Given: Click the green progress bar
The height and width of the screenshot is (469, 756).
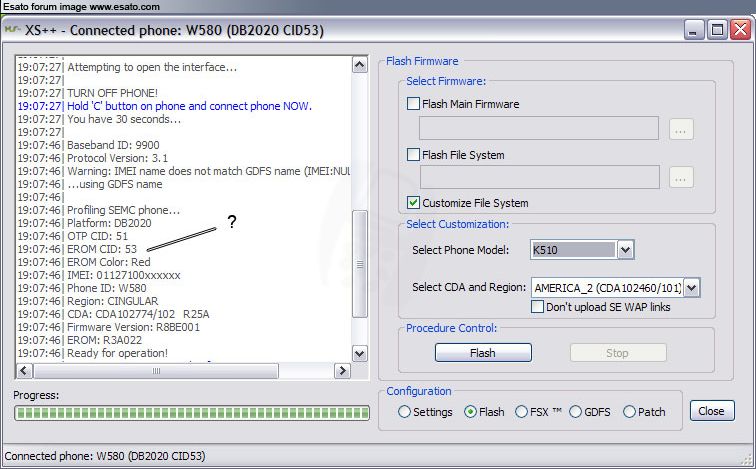Looking at the screenshot, I should point(192,413).
